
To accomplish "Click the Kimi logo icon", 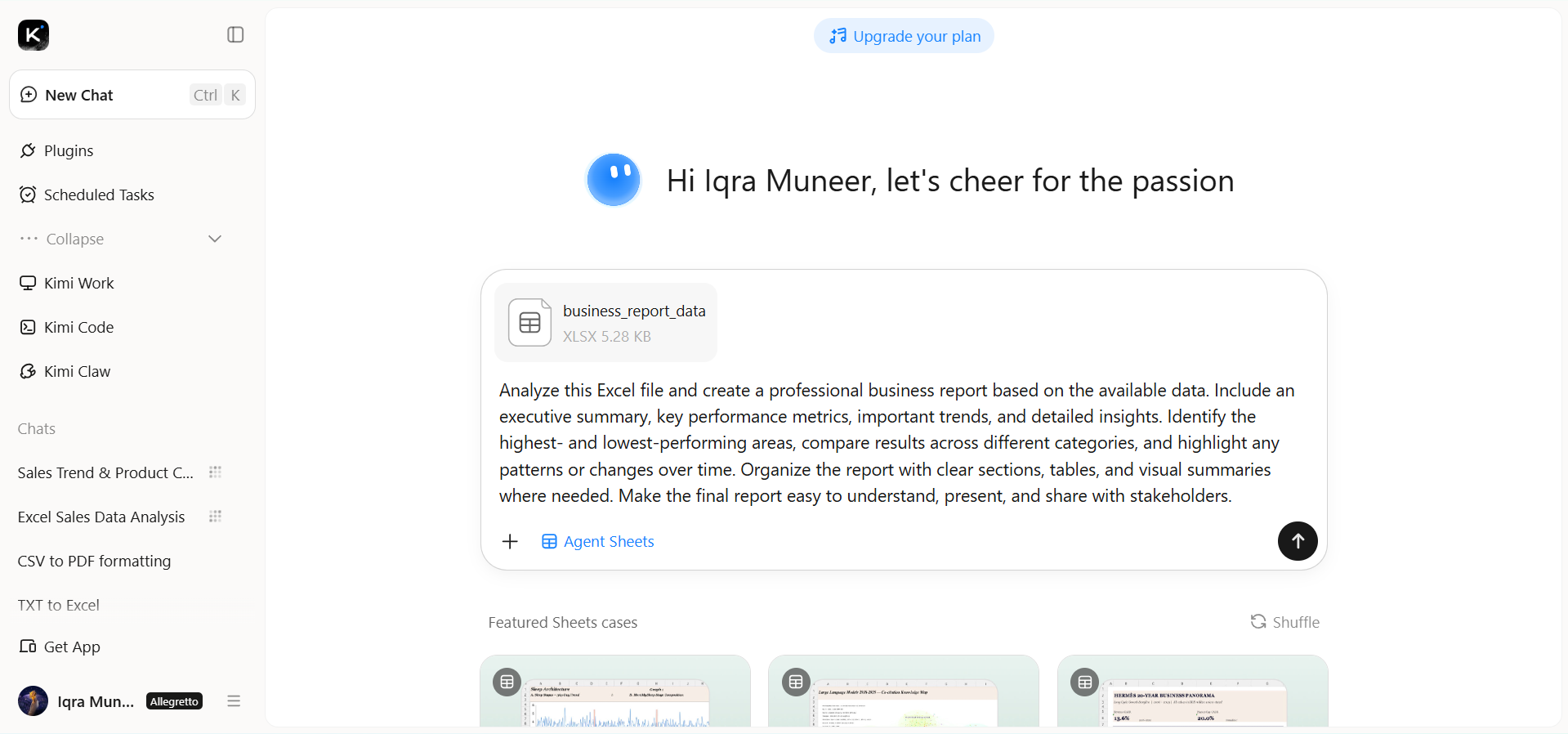I will [34, 35].
